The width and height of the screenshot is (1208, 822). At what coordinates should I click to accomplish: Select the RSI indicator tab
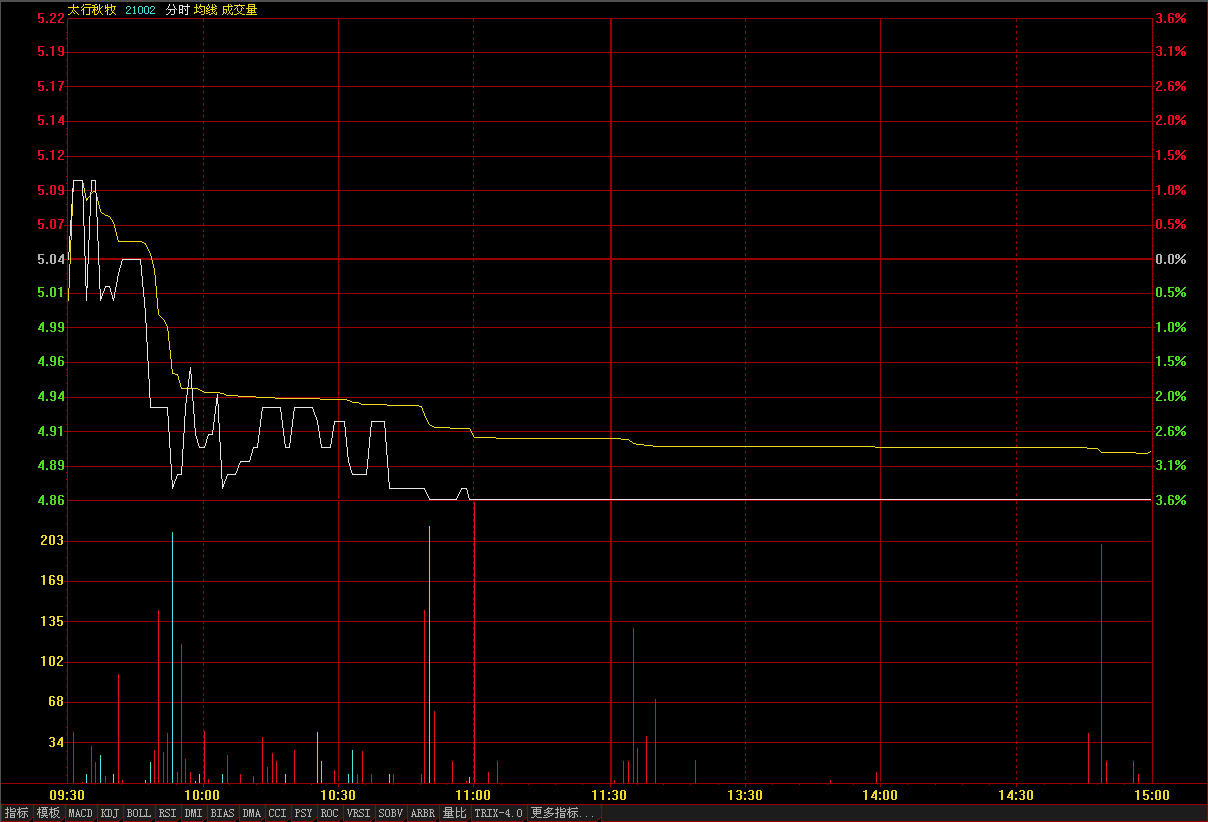(x=168, y=813)
